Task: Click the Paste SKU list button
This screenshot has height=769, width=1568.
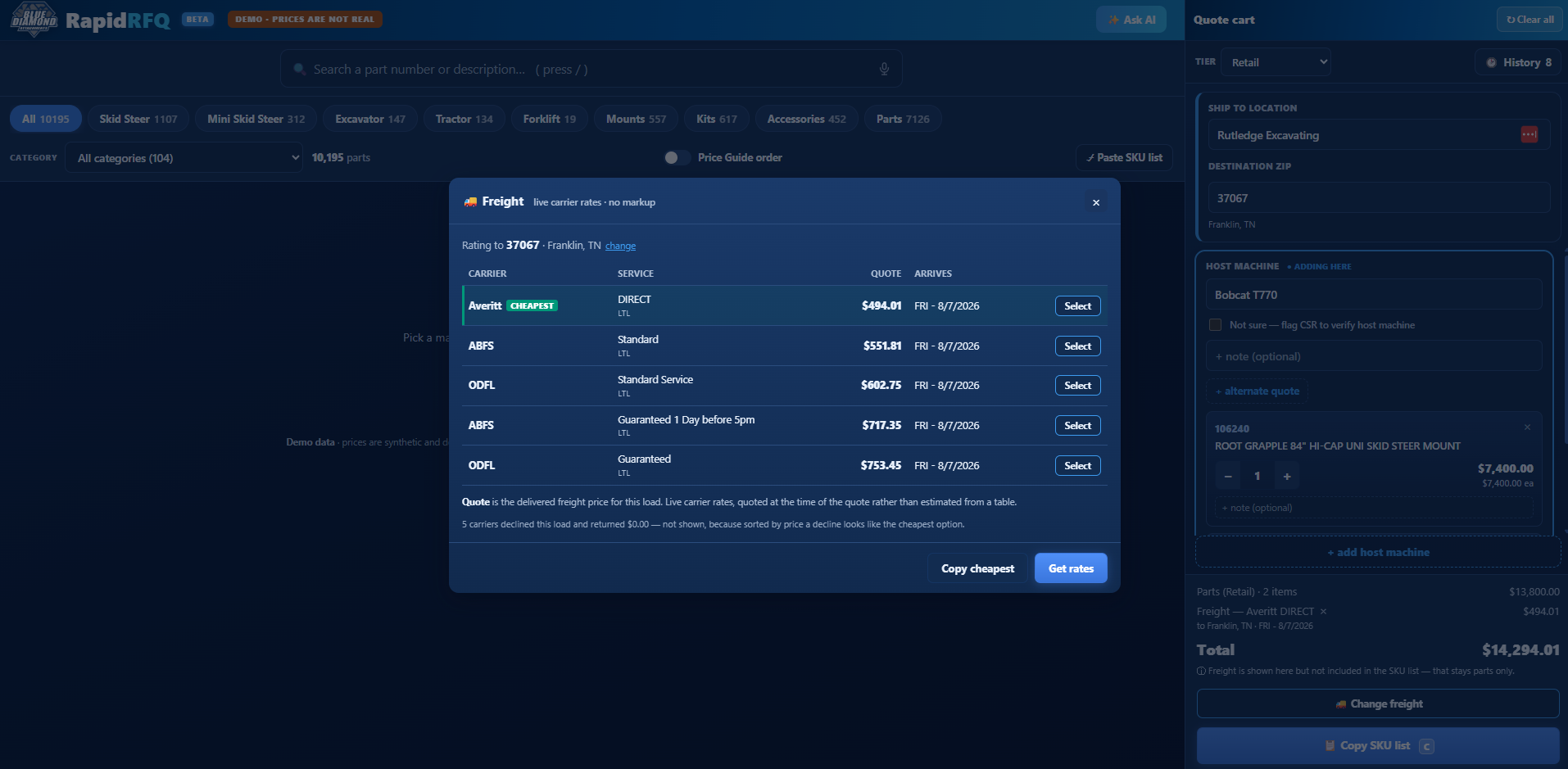Action: (1124, 157)
